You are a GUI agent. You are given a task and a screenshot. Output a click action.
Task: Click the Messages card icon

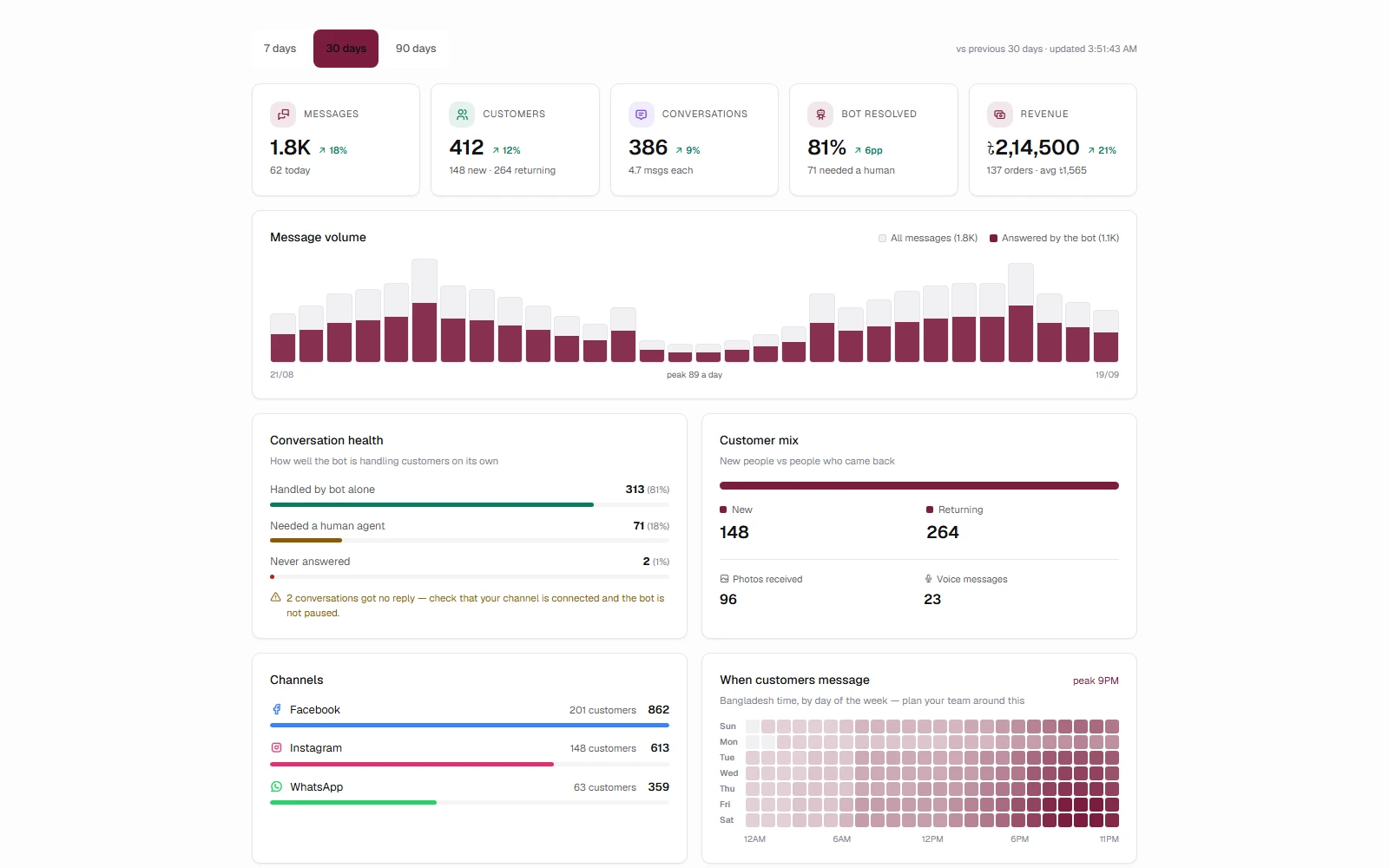[x=283, y=114]
